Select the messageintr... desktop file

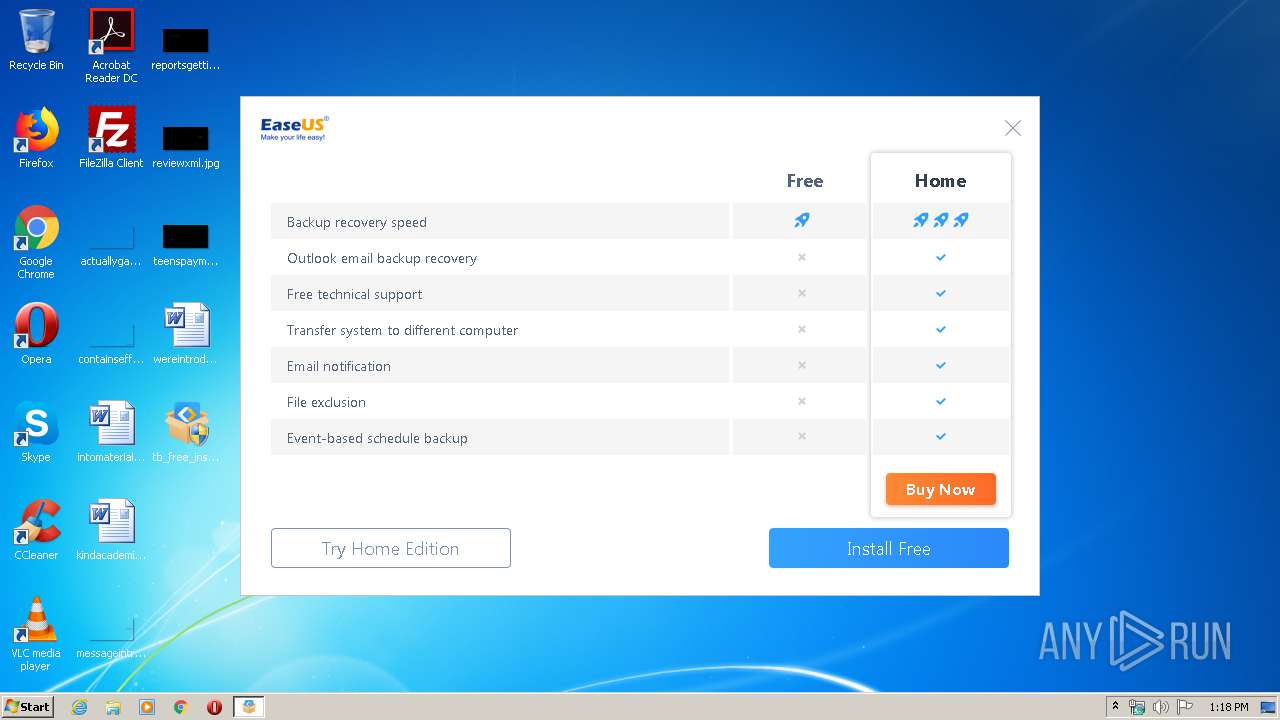pyautogui.click(x=111, y=636)
